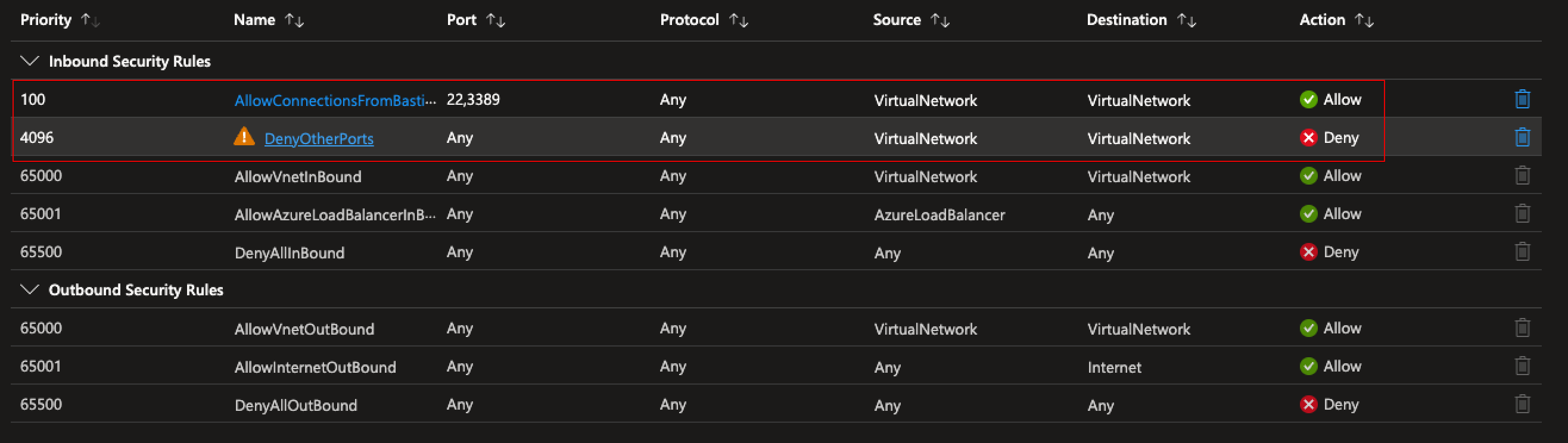The width and height of the screenshot is (1568, 443).
Task: Sort rules by Port column arrows
Action: (x=496, y=20)
